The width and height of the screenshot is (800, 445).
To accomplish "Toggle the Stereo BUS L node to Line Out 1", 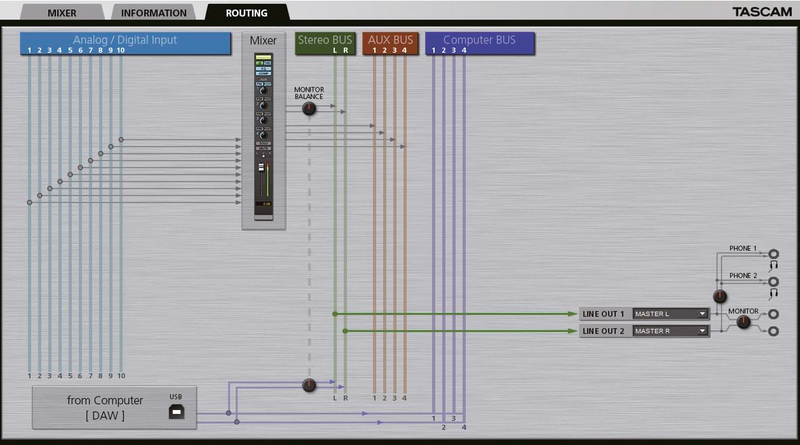I will (335, 314).
